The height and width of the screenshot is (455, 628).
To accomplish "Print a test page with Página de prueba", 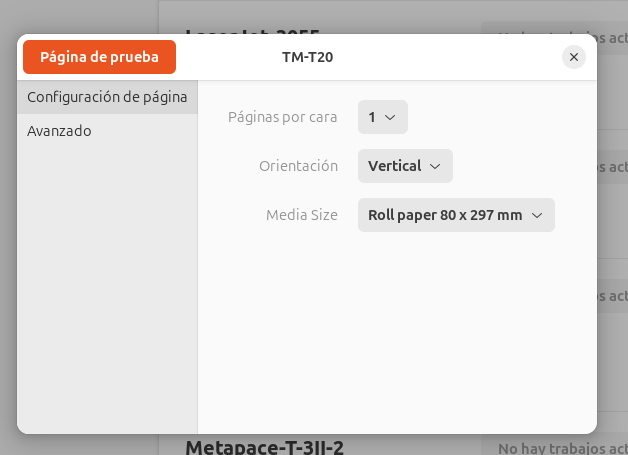I will click(x=99, y=57).
